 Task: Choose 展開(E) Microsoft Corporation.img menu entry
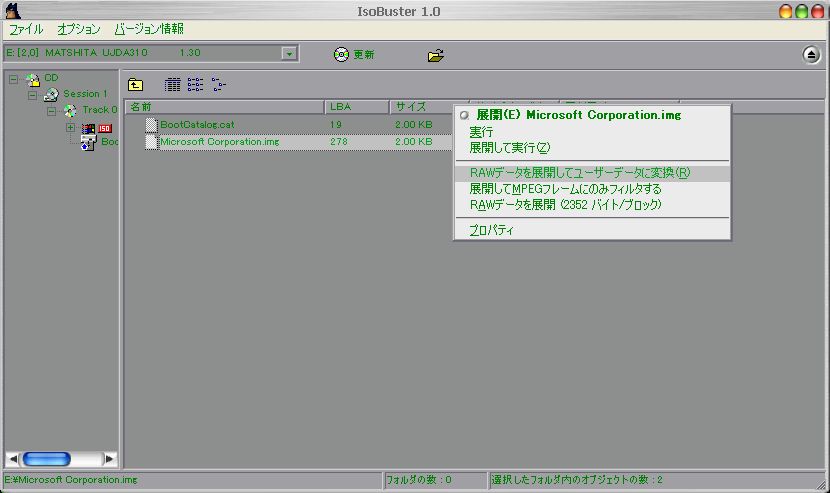coord(592,115)
